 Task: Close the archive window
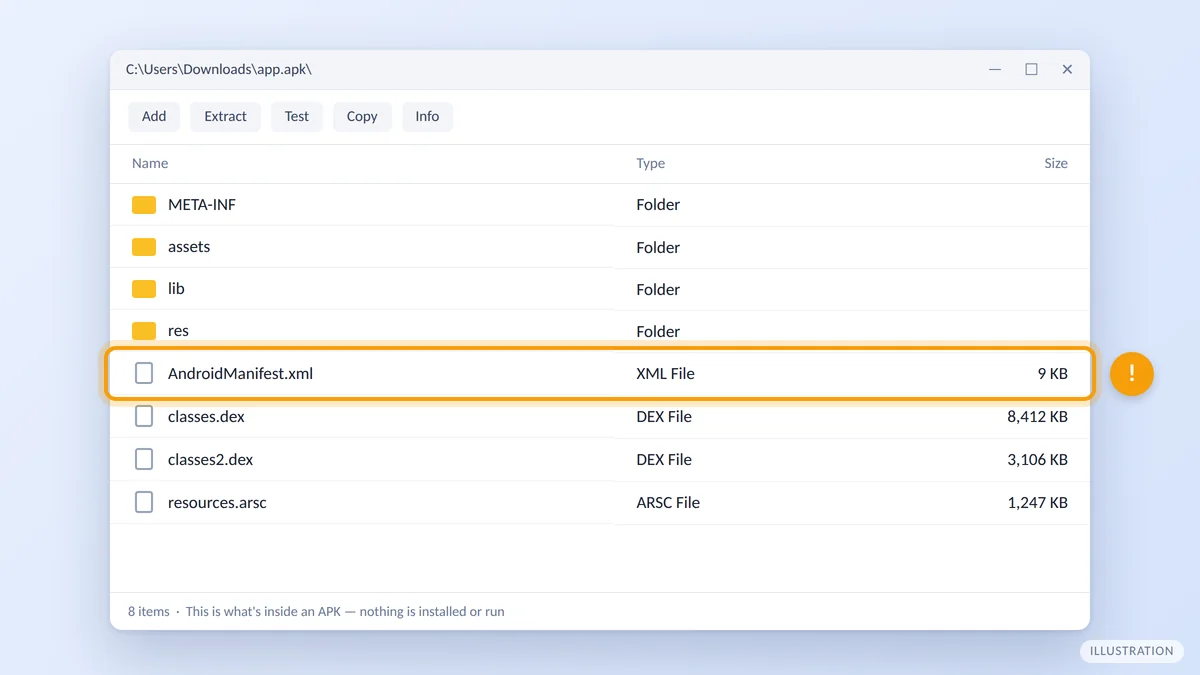pos(1067,69)
